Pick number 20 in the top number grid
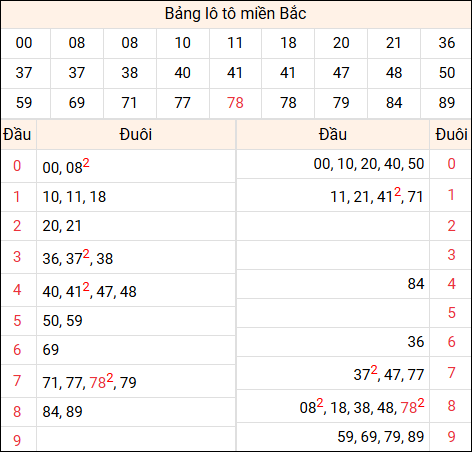Viewport: 472px width, 452px height. tap(341, 43)
